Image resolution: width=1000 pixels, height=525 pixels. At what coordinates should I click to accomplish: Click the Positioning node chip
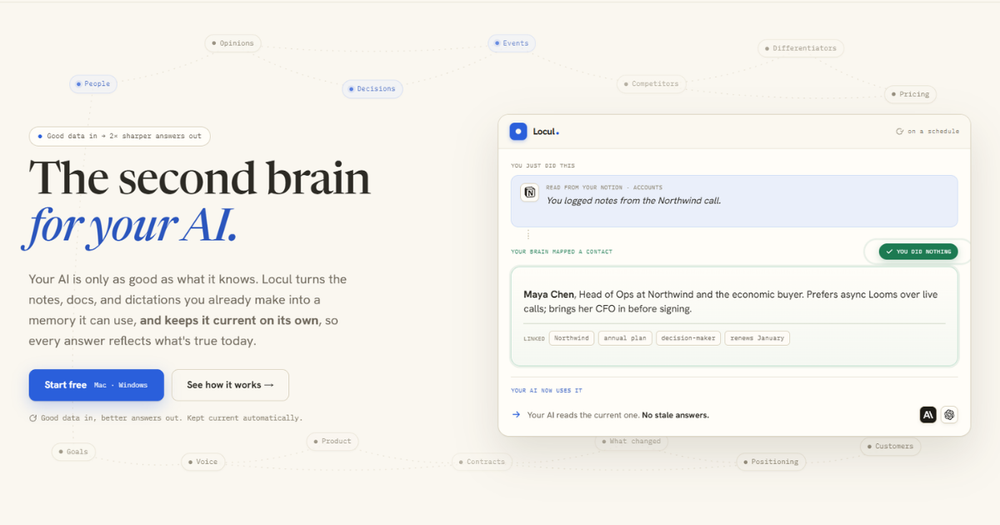coord(770,462)
